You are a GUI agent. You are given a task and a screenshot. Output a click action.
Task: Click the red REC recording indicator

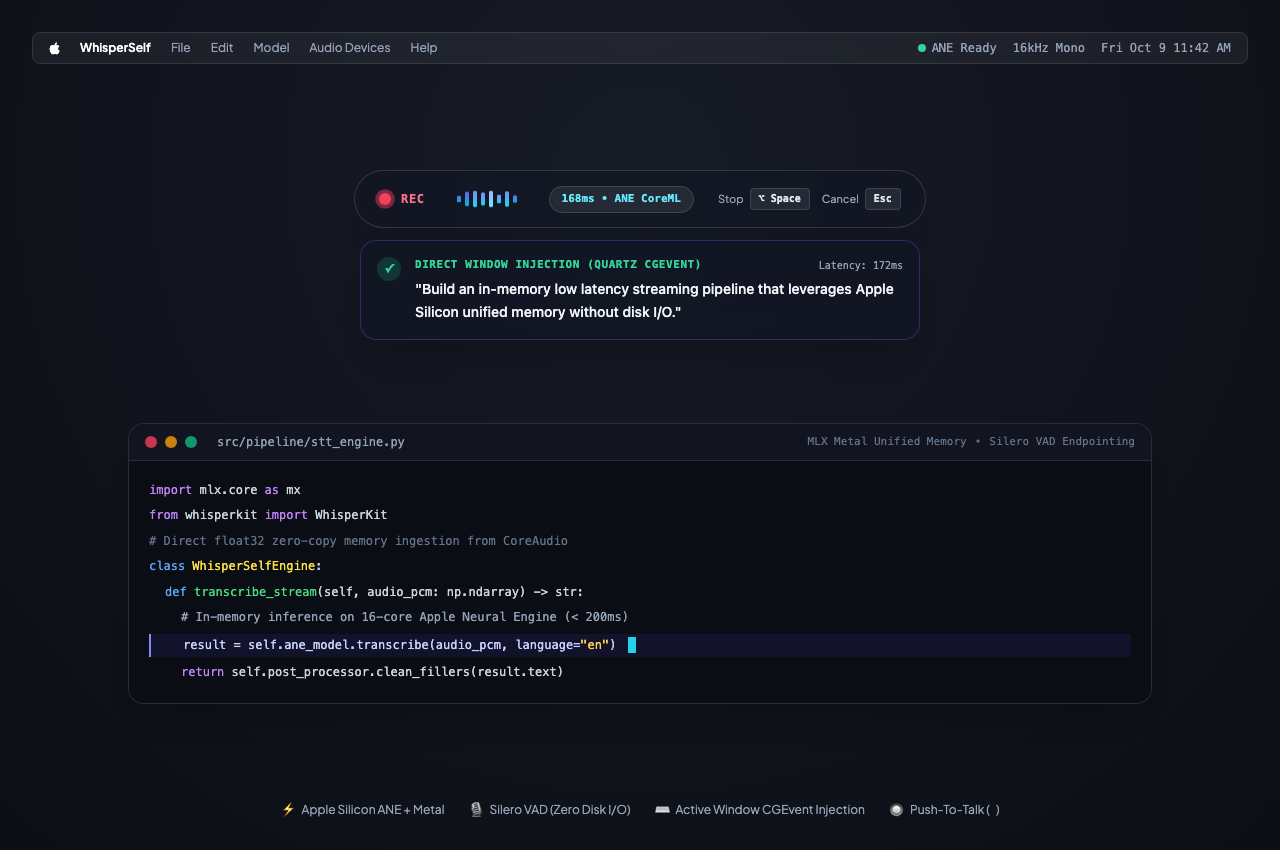pyautogui.click(x=400, y=199)
